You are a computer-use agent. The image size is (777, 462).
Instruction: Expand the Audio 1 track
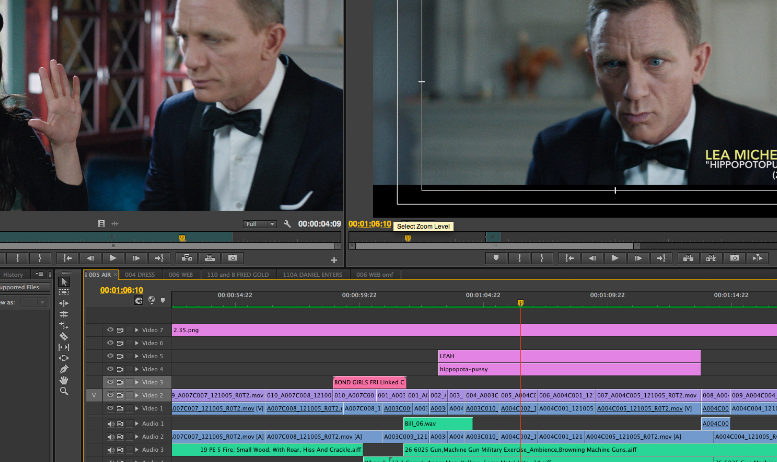(136, 424)
